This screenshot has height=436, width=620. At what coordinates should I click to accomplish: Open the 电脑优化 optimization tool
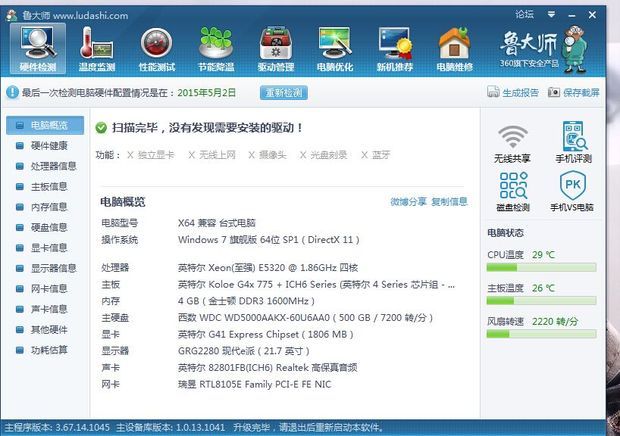click(335, 49)
